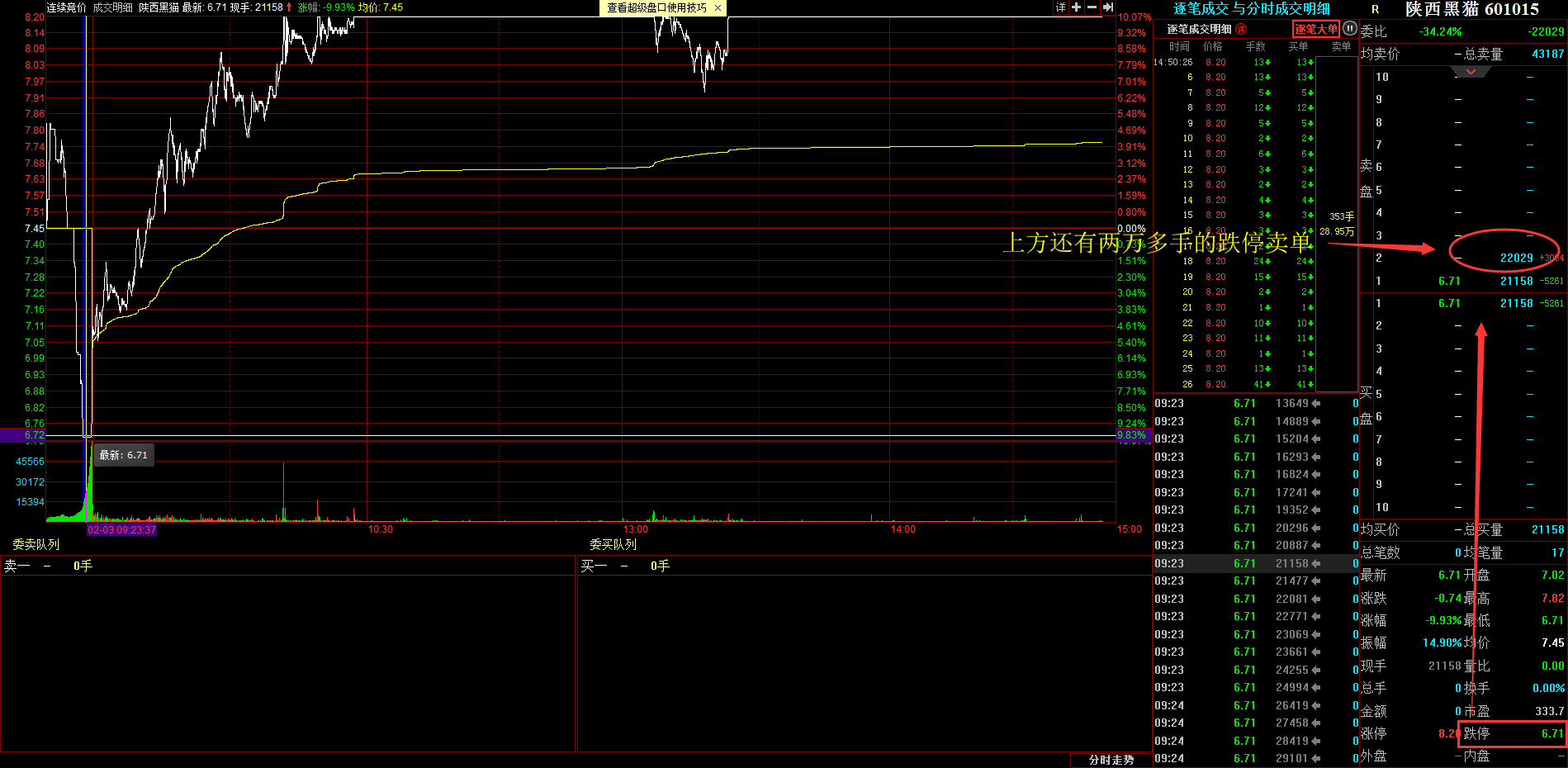Open 查看超级盘口使用技巧 tip link
Screen dimensions: 1568x768
point(656,7)
